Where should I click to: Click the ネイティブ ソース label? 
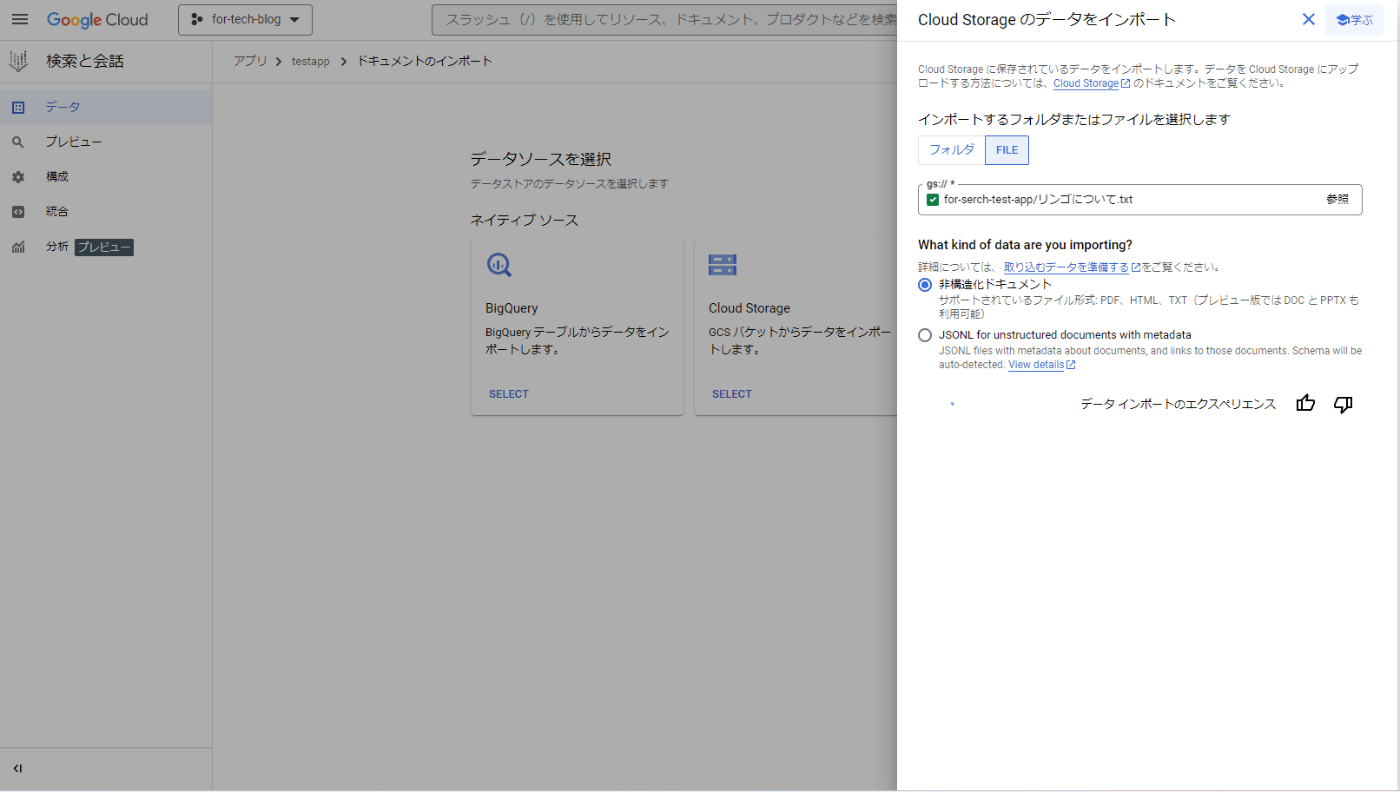click(x=525, y=220)
